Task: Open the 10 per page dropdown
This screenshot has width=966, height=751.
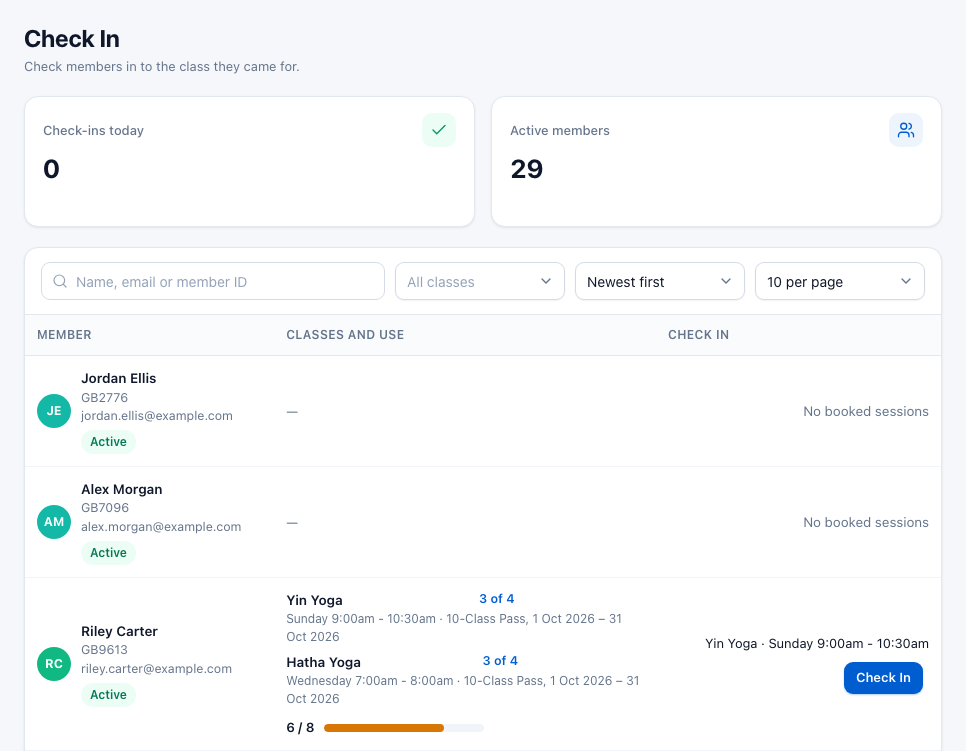Action: pos(840,282)
